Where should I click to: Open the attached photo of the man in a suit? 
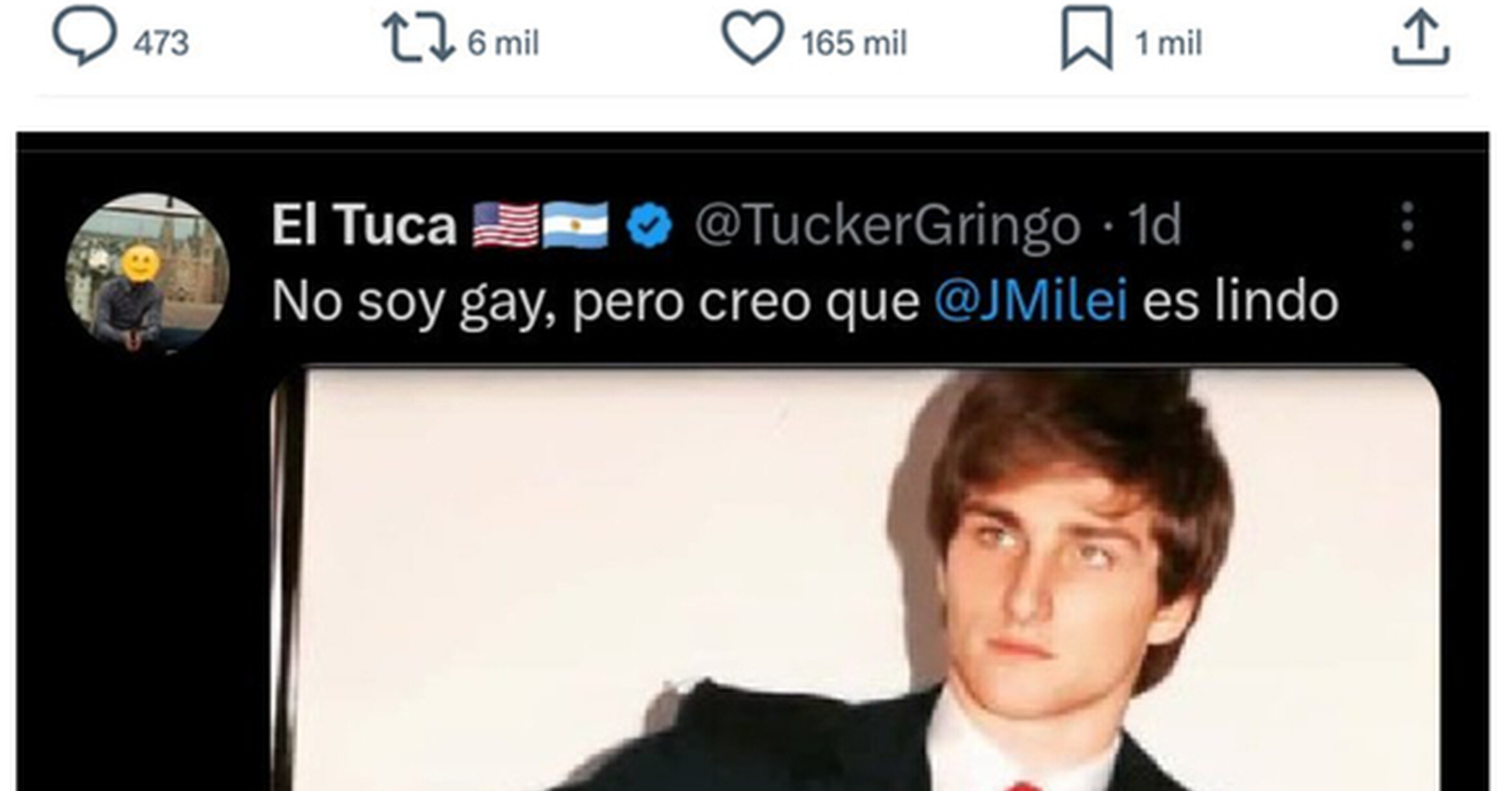pyautogui.click(x=855, y=579)
